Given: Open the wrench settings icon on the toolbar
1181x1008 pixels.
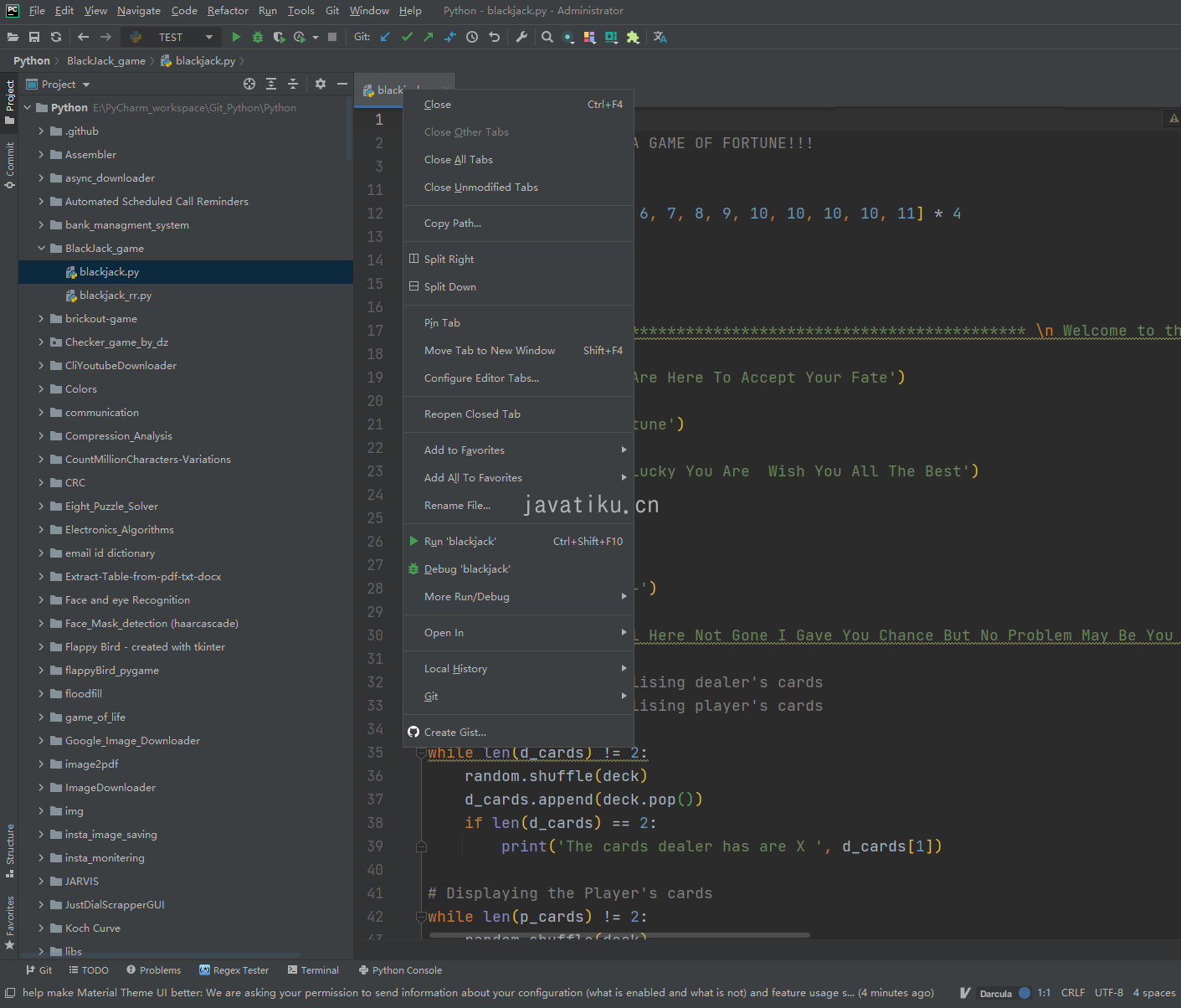Looking at the screenshot, I should coord(521,37).
